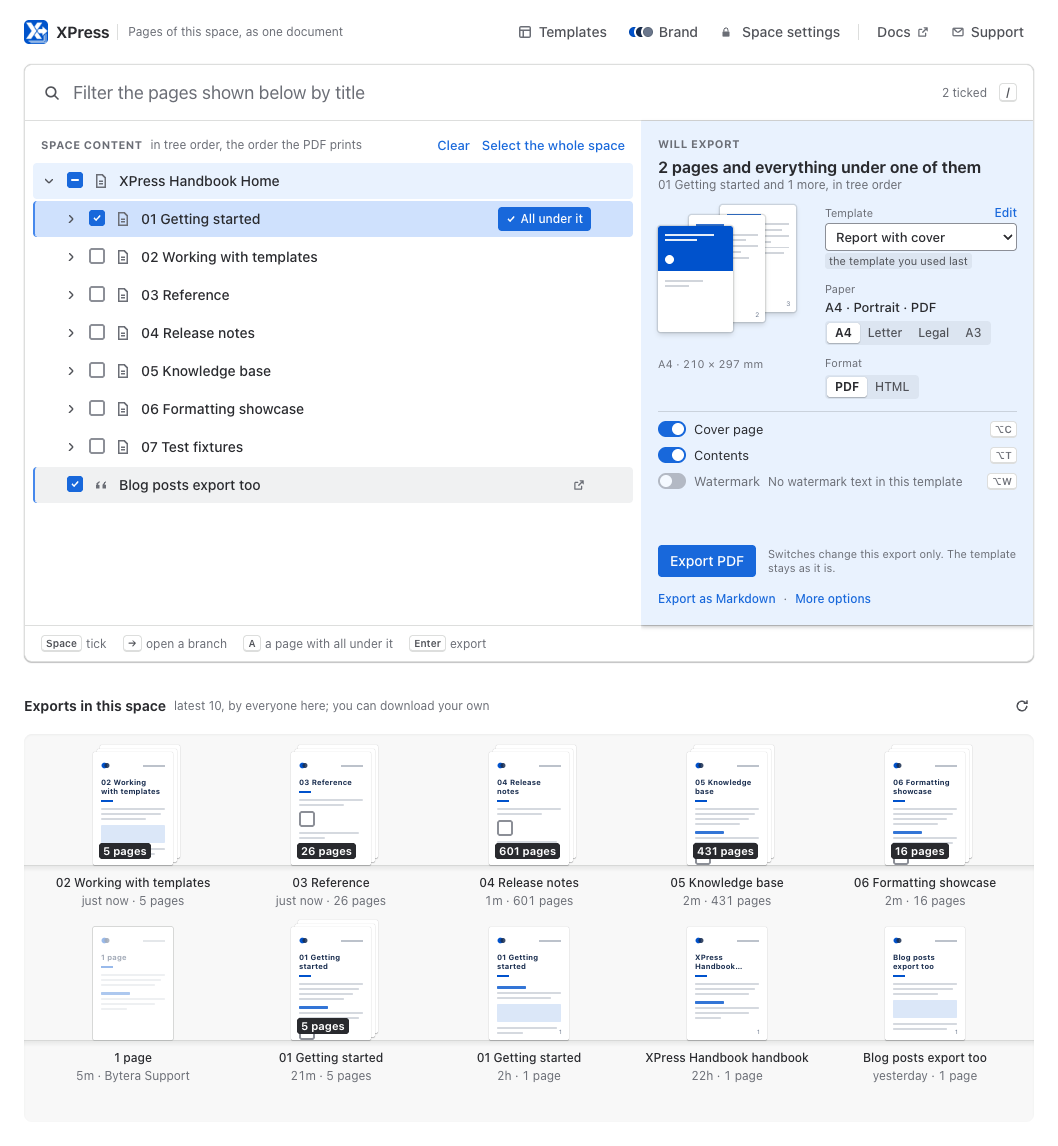Open Docs external link icon
This screenshot has height=1146, width=1058.
(x=923, y=32)
